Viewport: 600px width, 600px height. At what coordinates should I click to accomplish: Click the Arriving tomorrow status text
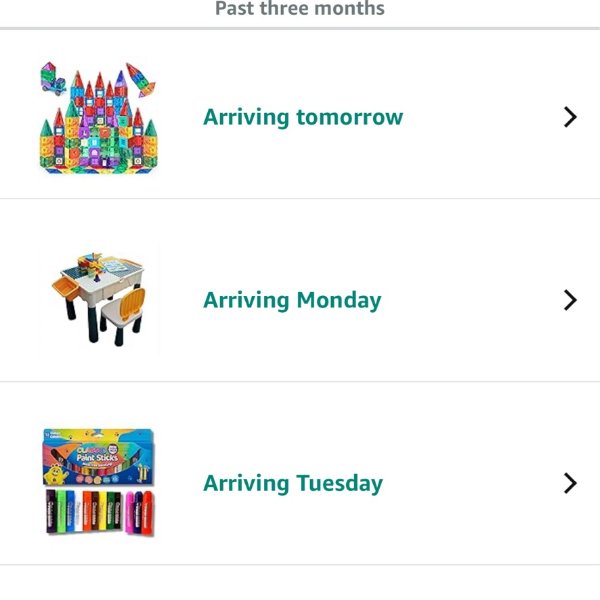click(303, 117)
